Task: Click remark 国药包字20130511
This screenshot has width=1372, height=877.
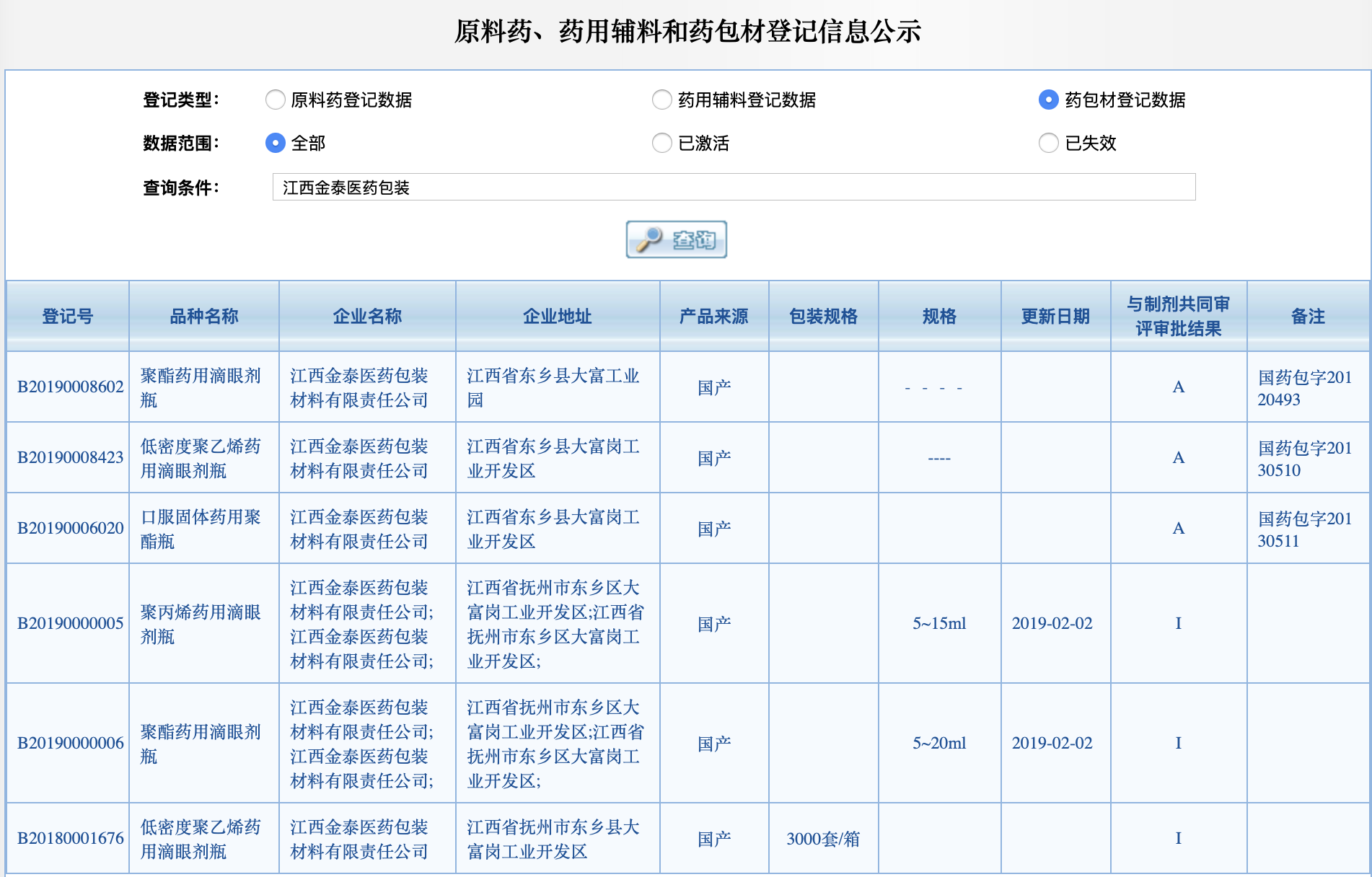Action: point(1305,529)
